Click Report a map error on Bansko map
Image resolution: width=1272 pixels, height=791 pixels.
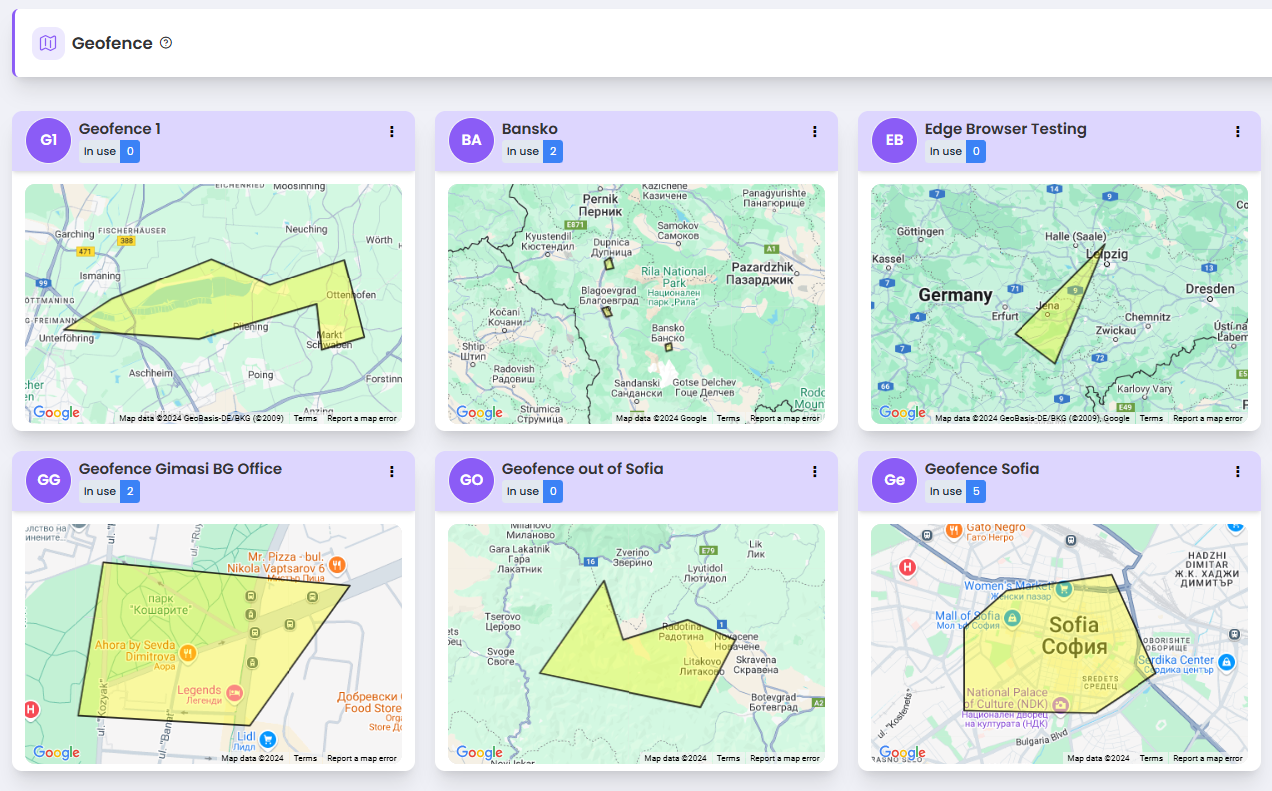pos(785,418)
